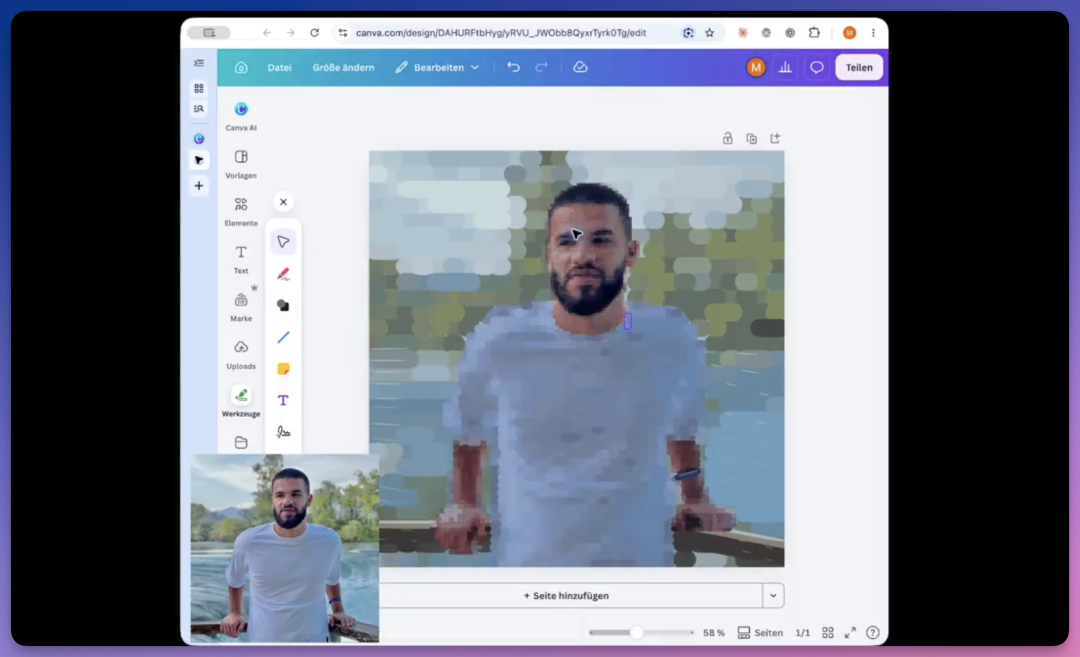1080x657 pixels.
Task: Redo the last action
Action: [541, 67]
